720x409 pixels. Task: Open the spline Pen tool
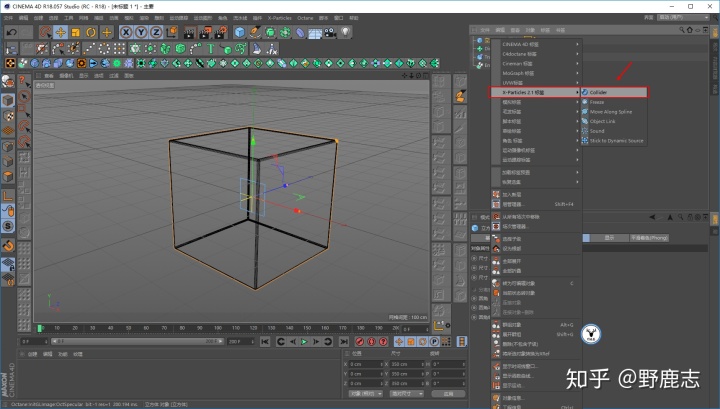[255, 32]
